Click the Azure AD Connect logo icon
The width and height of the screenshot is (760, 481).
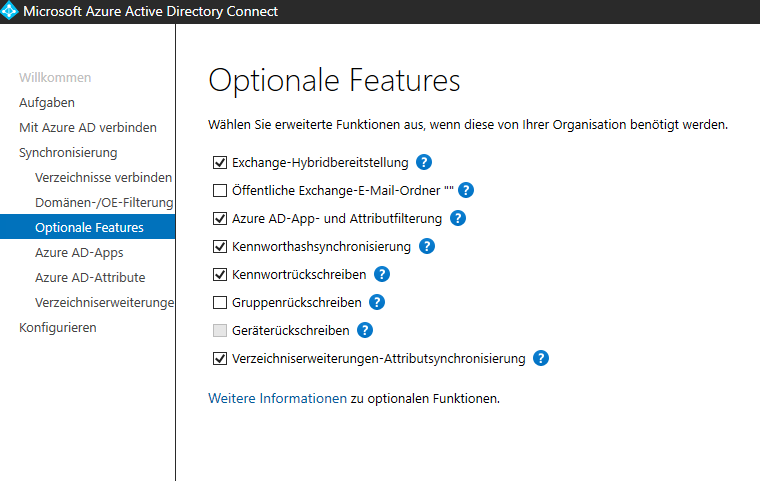pos(9,11)
